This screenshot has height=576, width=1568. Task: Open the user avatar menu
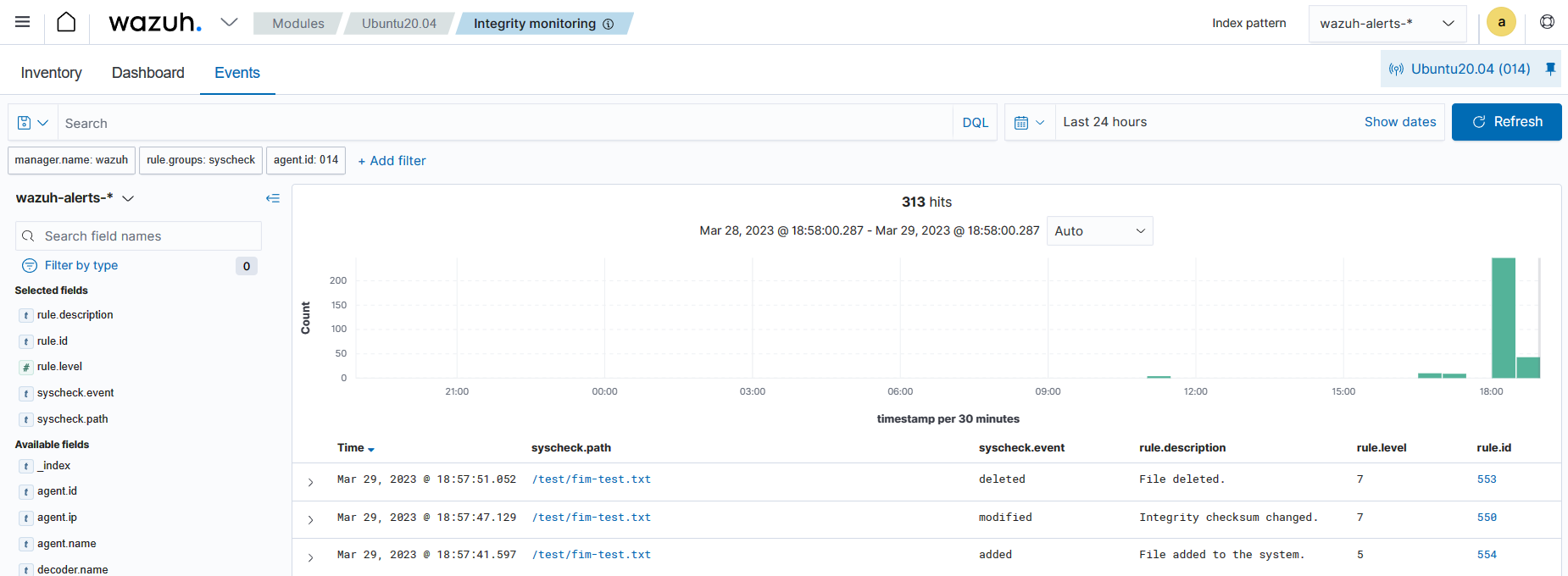tap(1501, 22)
